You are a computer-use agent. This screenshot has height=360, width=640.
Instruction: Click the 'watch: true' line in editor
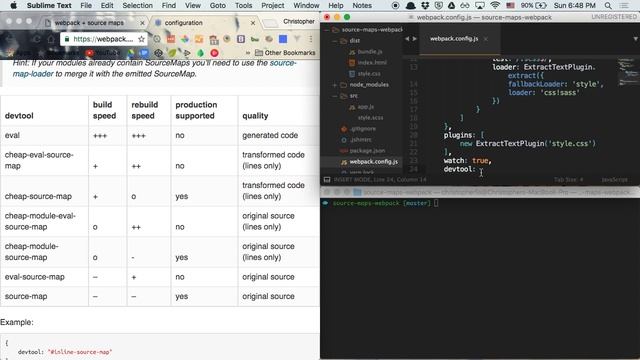467,160
